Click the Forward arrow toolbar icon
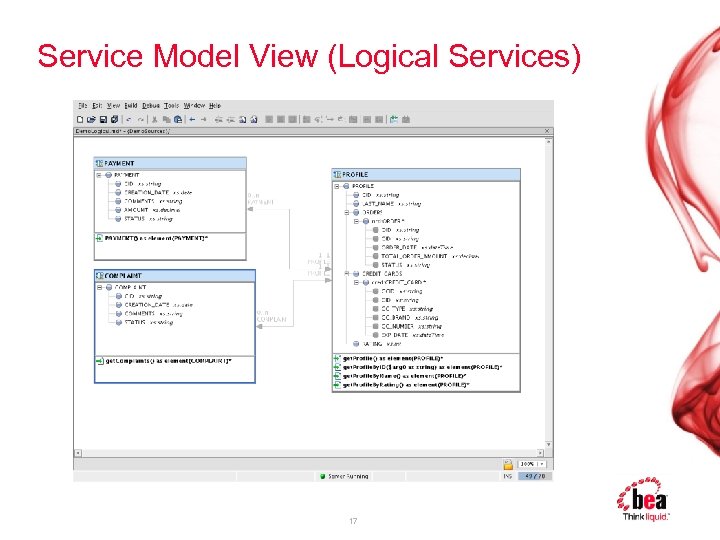The image size is (720, 540). pyautogui.click(x=204, y=119)
